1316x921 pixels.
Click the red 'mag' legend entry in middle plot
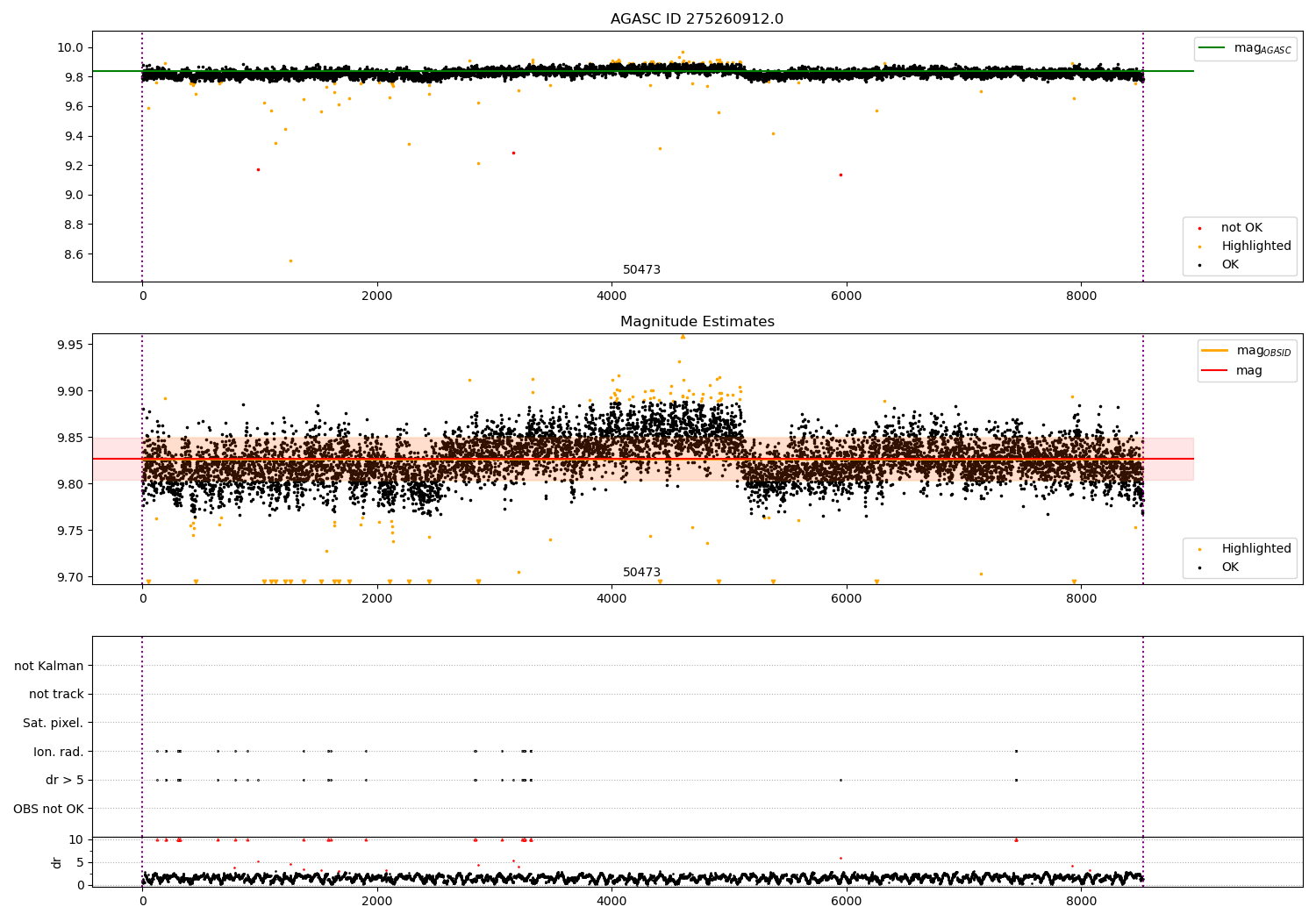coord(1232,371)
